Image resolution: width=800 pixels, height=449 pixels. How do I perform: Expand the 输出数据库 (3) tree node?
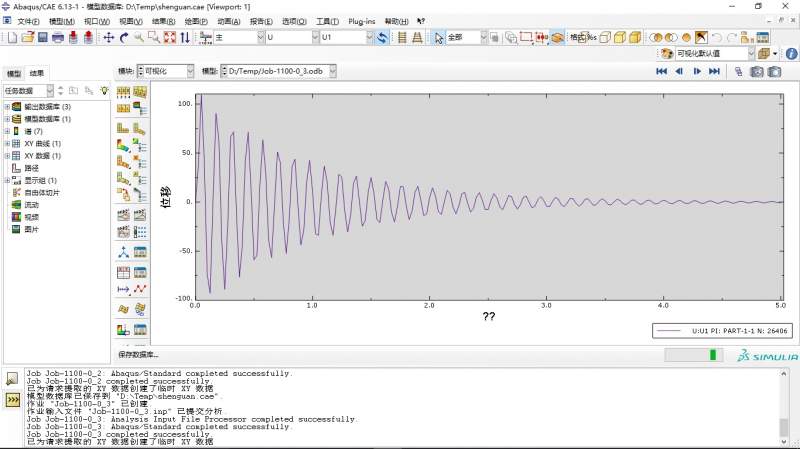[6, 106]
